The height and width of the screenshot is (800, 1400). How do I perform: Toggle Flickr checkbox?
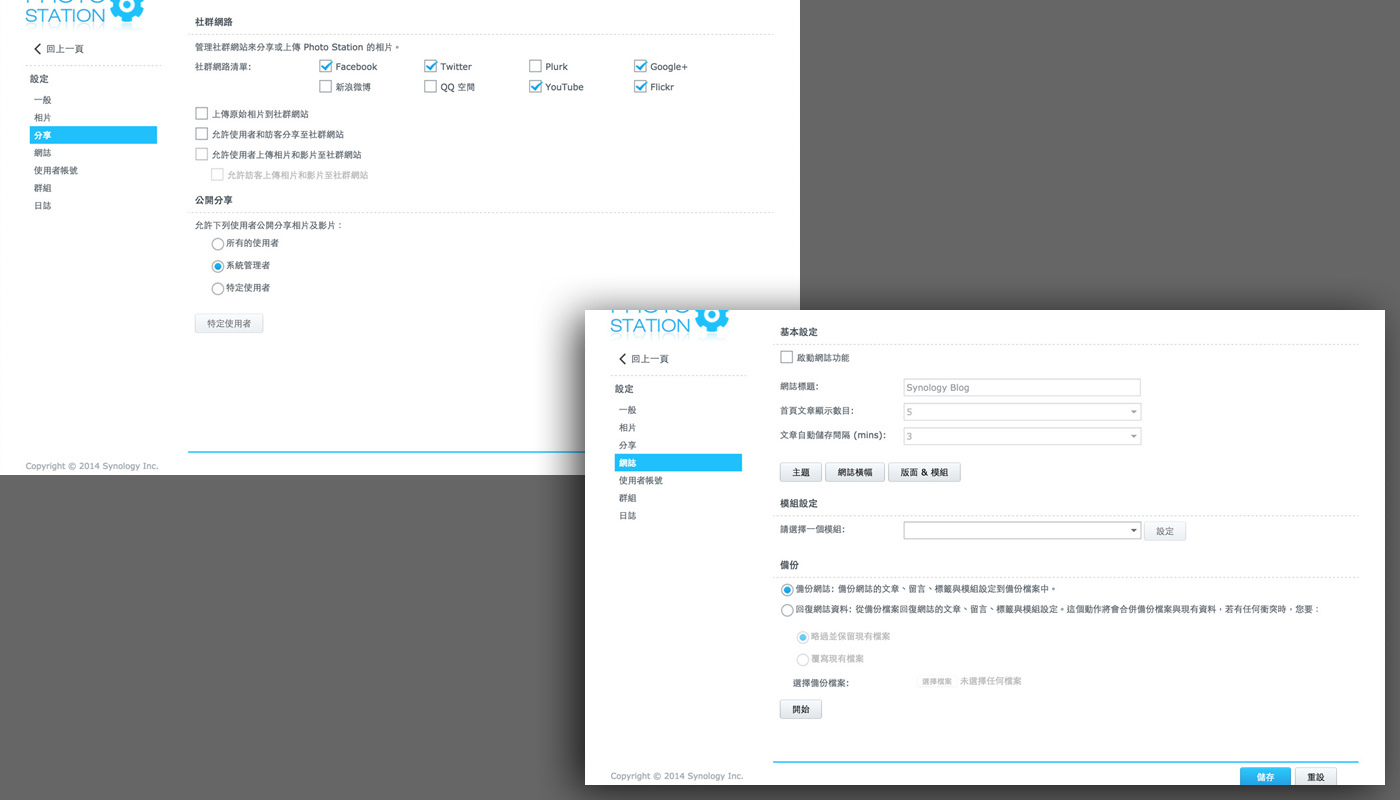(640, 87)
